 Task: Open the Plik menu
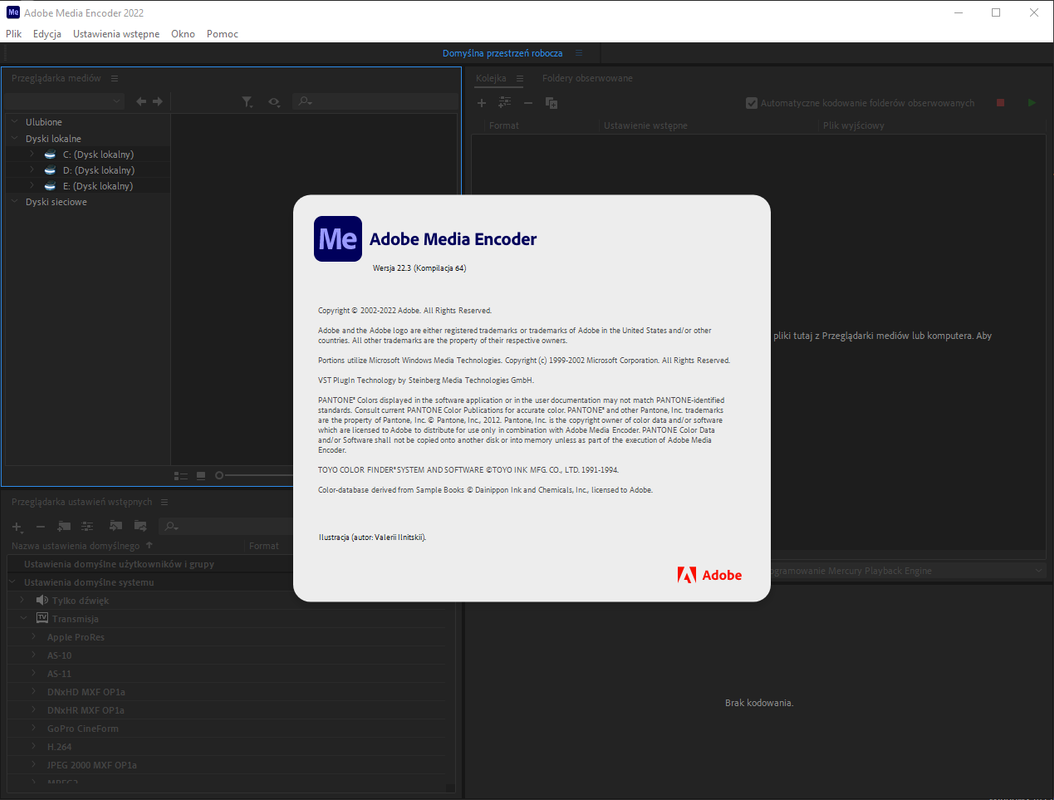[13, 34]
